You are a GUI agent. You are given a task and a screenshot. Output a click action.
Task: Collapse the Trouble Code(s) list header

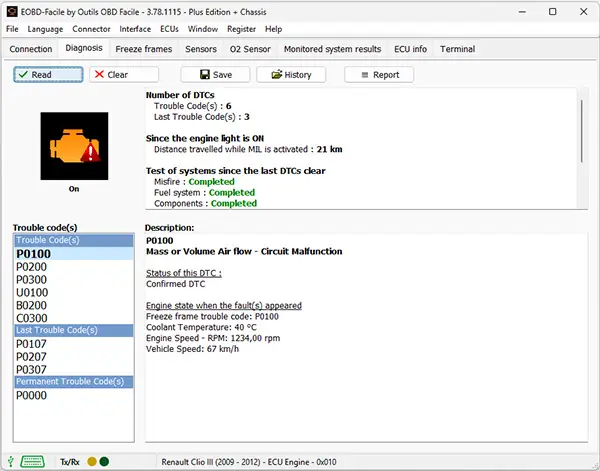73,240
